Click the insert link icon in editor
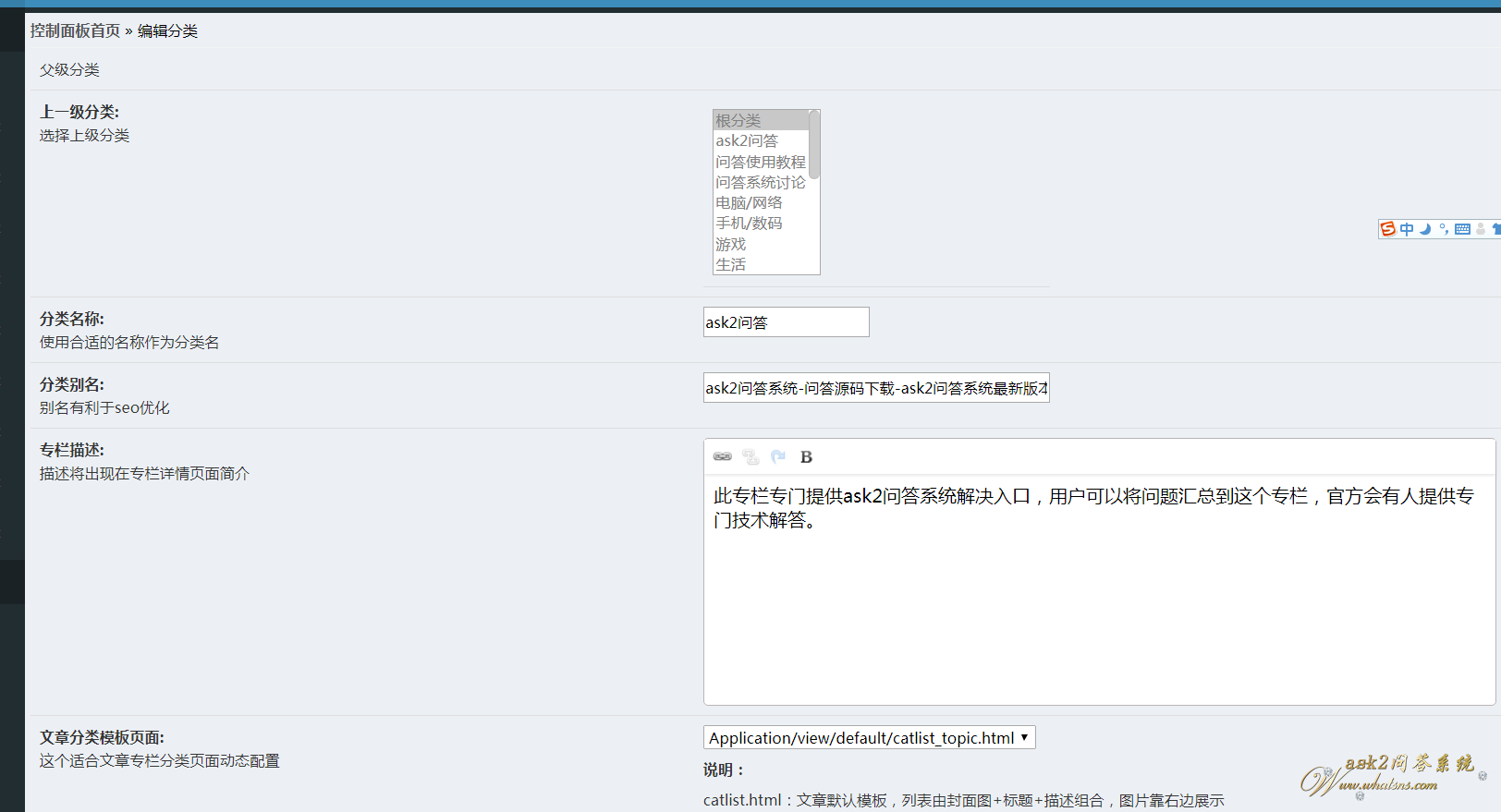Screen dimensions: 1501x812 723,456
